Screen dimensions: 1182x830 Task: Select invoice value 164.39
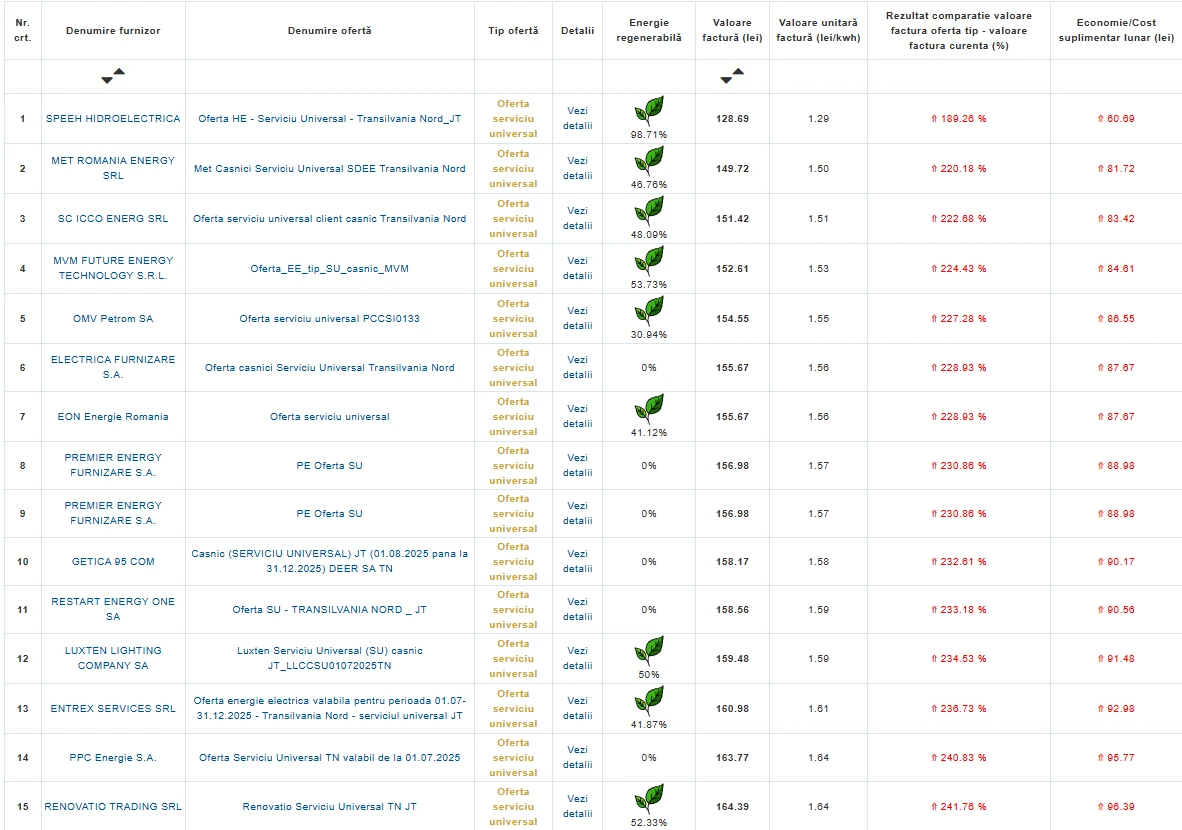point(733,807)
